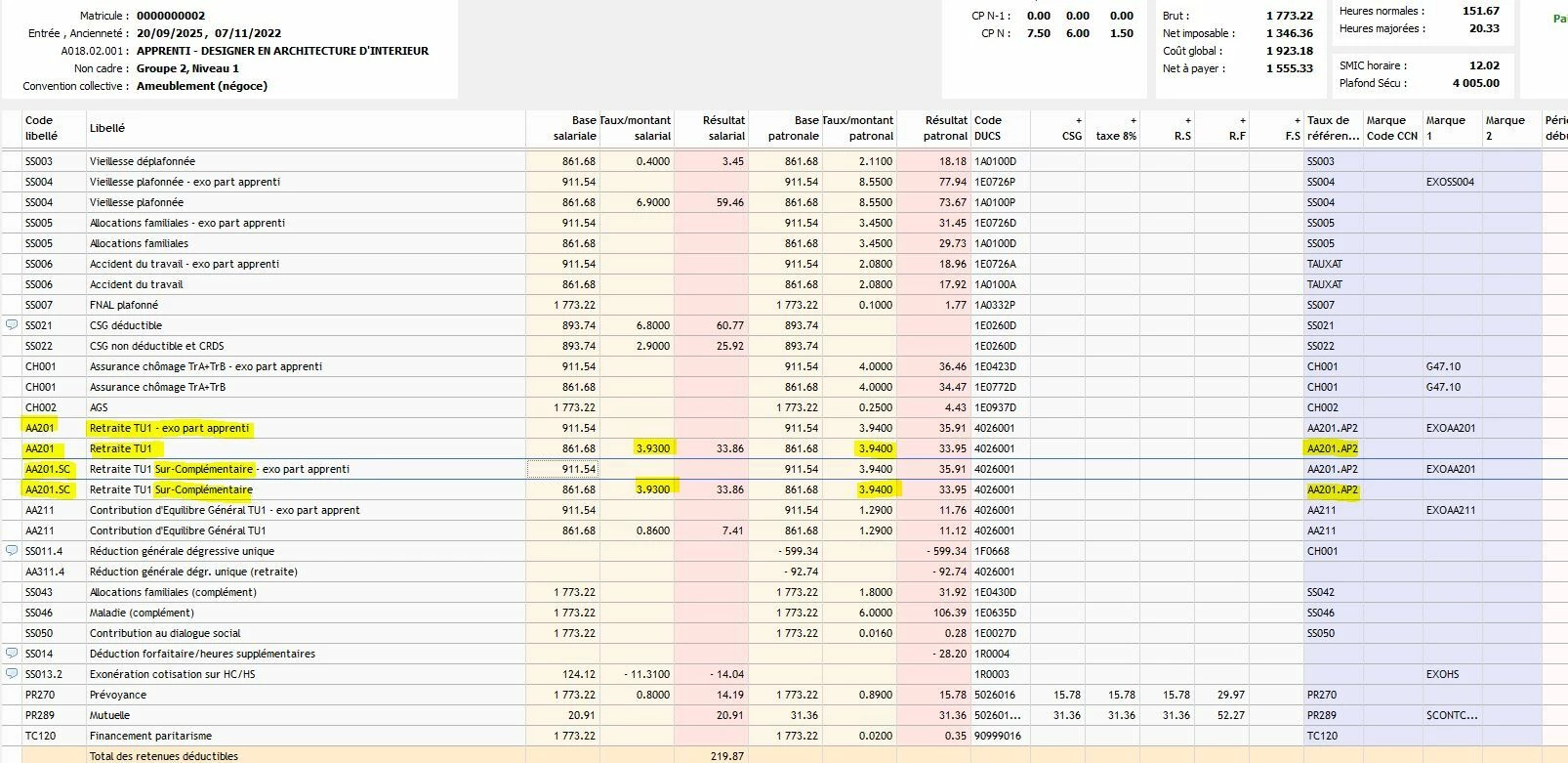Viewport: 1568px width, 763px height.
Task: Click the Coût global amount 1 923.18
Action: 1290,51
